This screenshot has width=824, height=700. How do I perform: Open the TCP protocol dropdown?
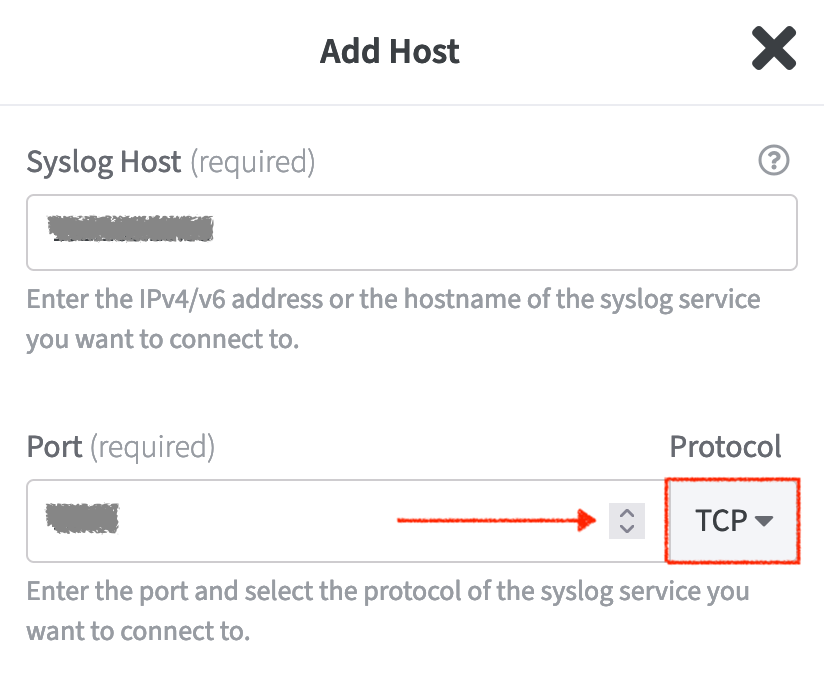click(x=733, y=520)
